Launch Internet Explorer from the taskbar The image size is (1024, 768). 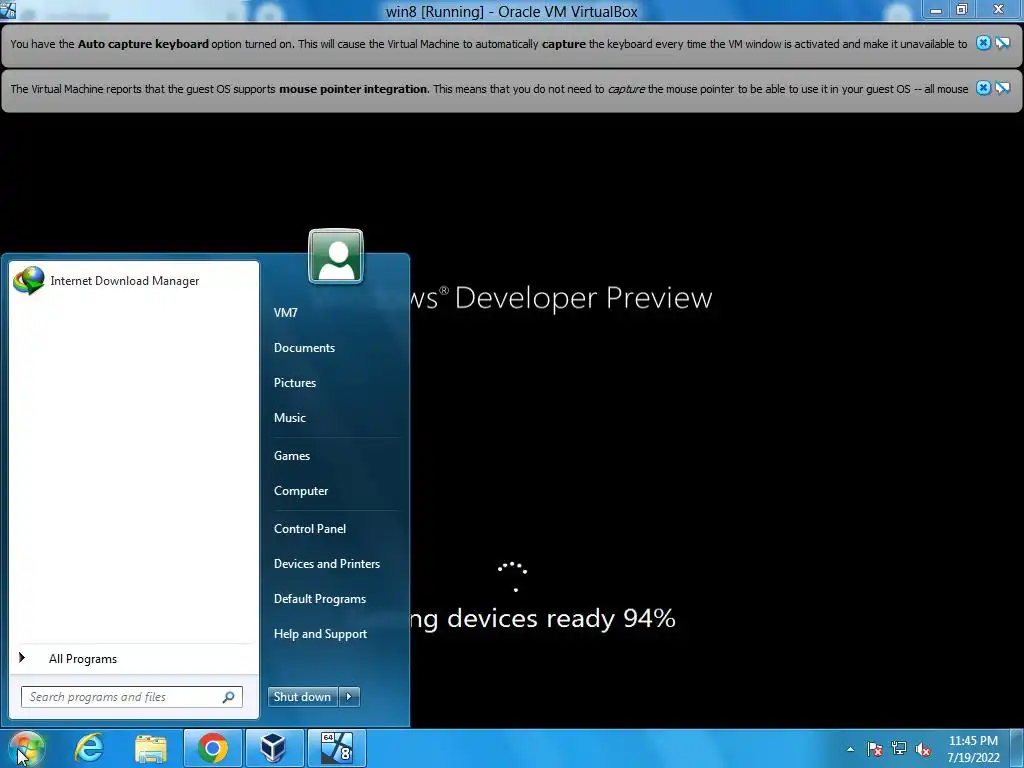[89, 748]
